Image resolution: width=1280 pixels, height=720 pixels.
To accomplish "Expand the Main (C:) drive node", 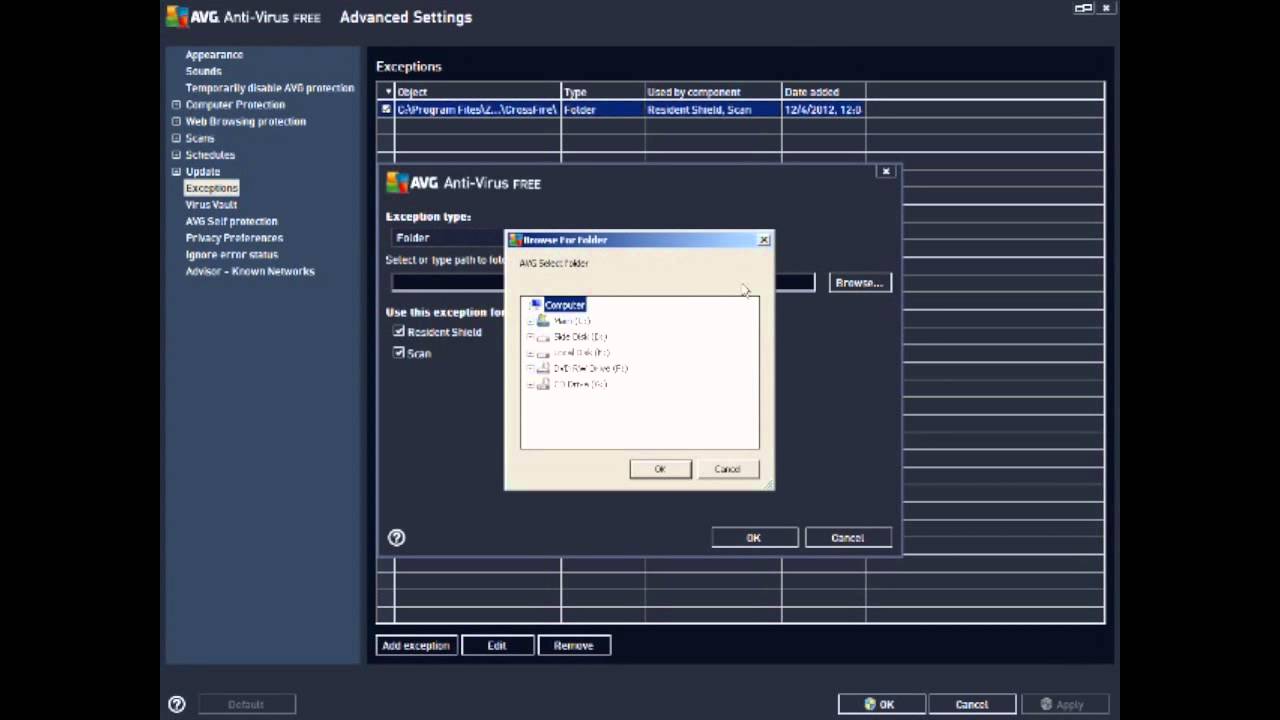I will 530,322.
